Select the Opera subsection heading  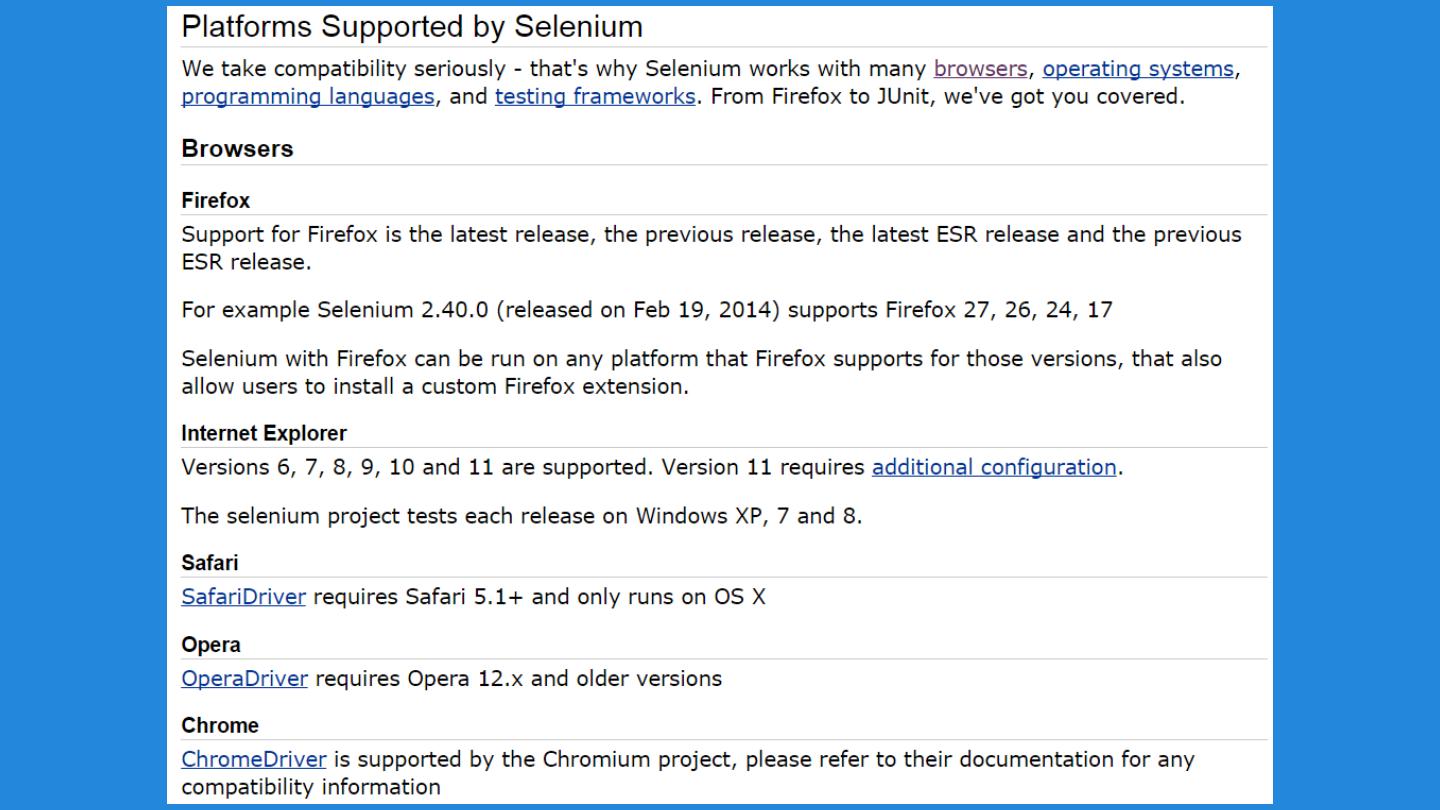(210, 645)
